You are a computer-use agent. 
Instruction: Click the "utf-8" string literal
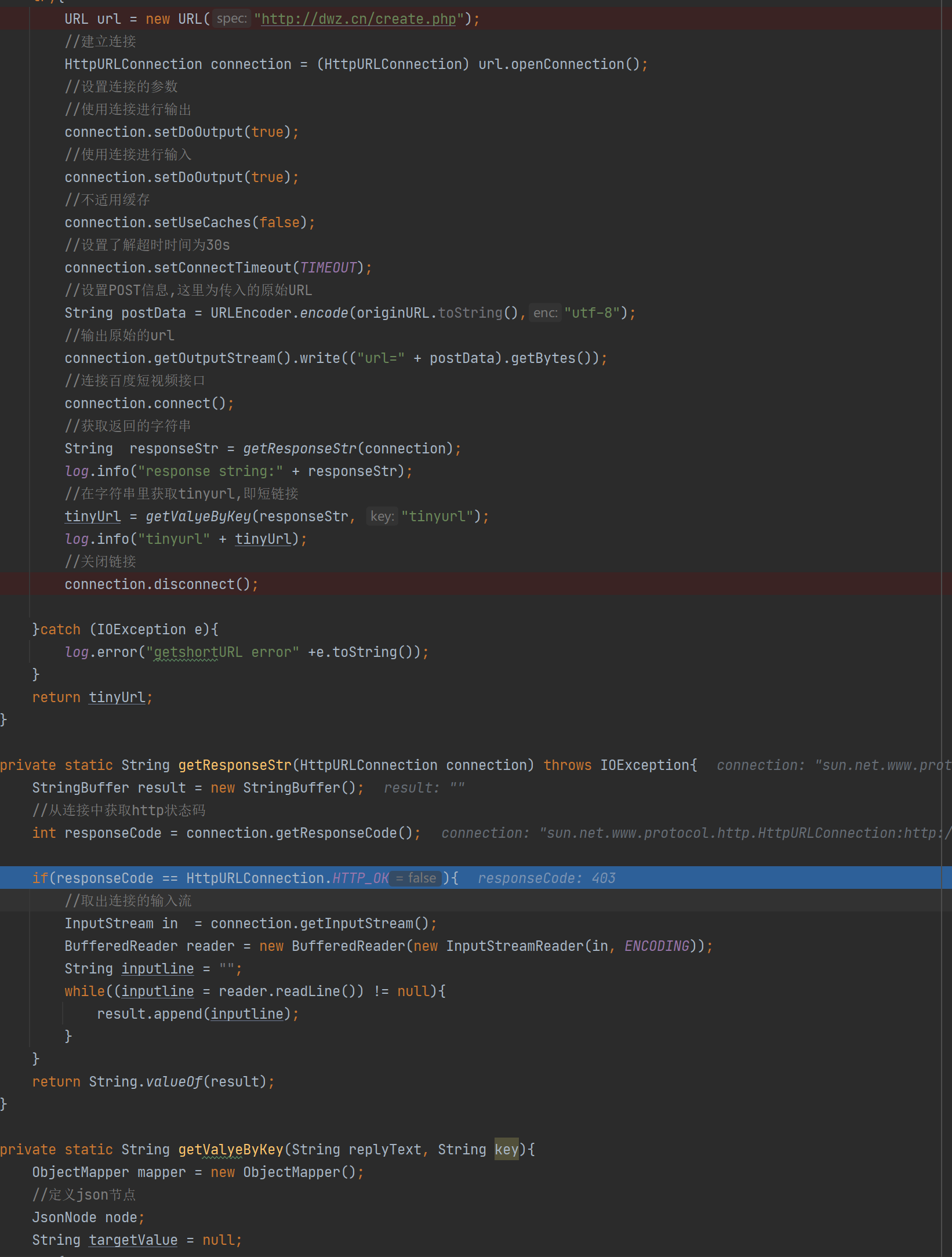click(592, 313)
